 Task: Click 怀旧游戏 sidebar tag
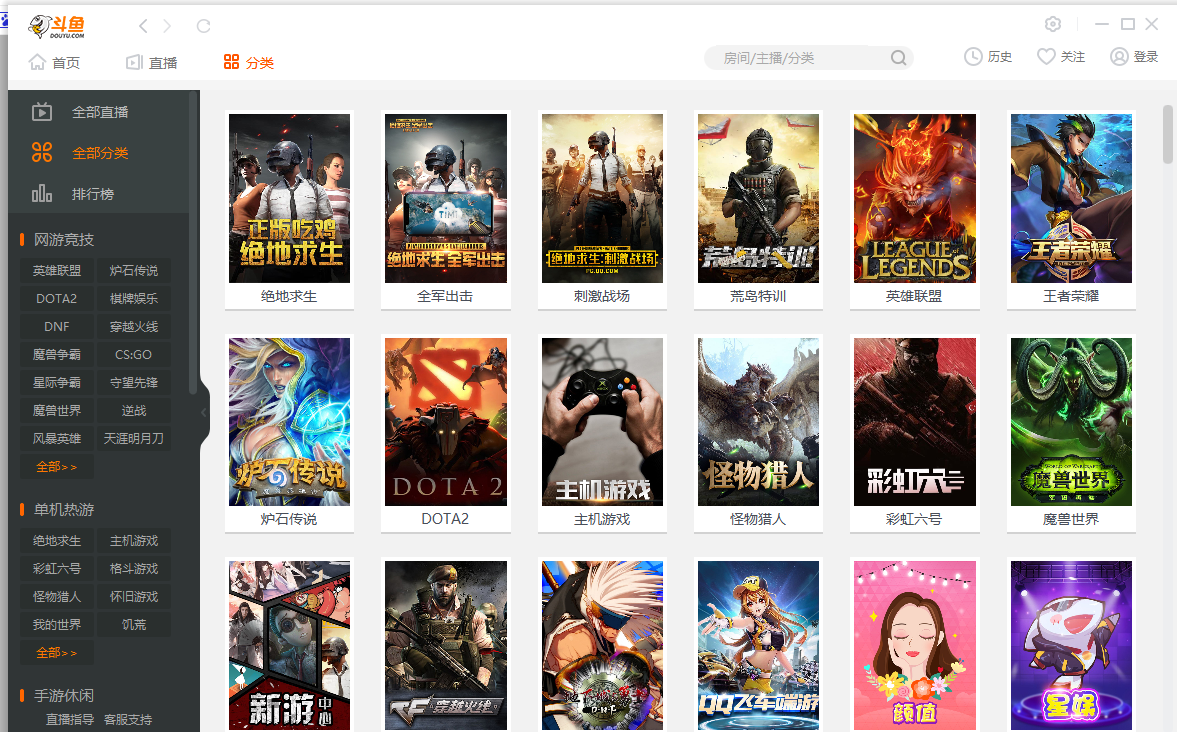pos(134,597)
